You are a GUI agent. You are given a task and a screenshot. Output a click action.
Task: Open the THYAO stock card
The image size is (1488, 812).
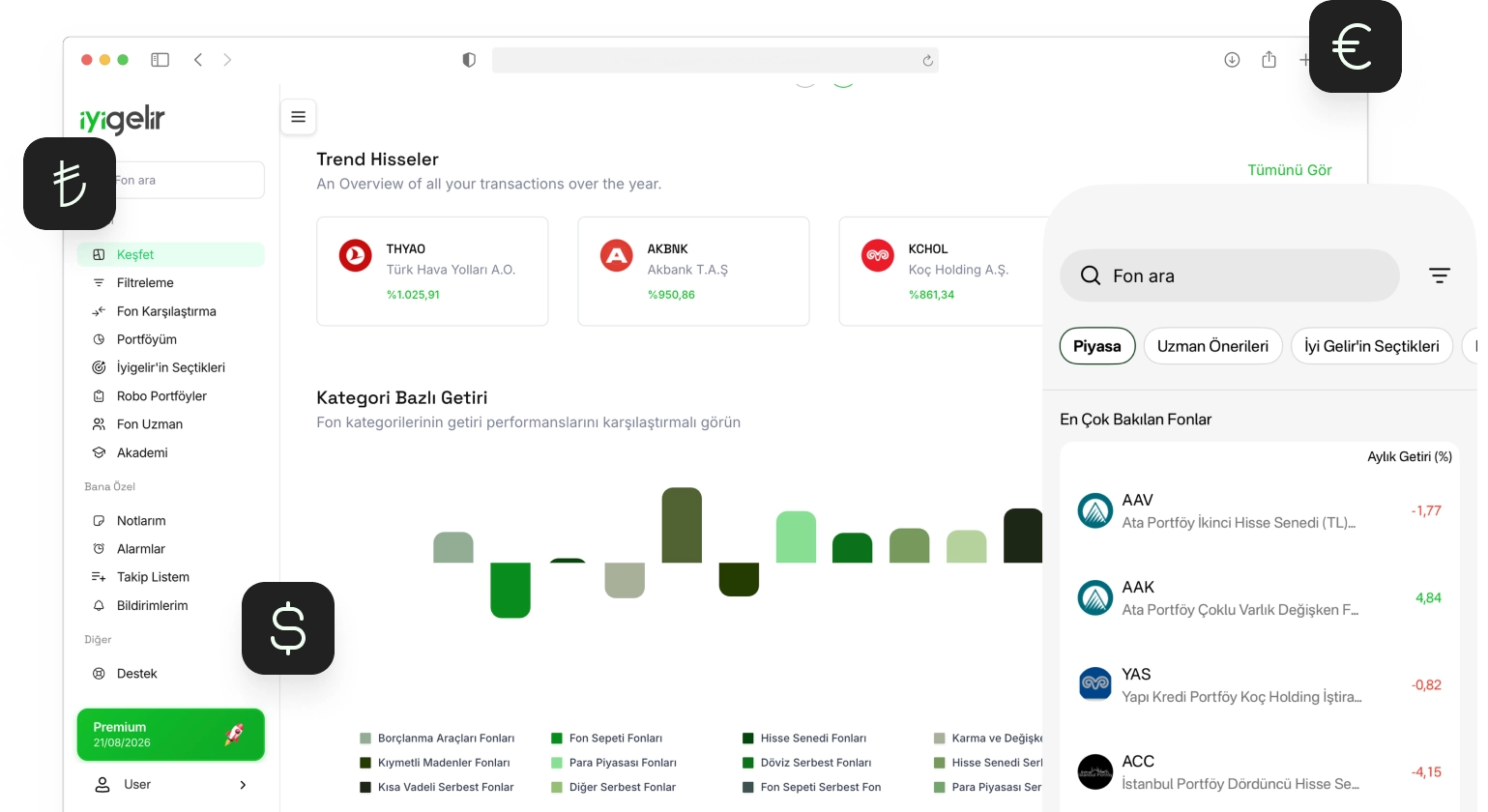[432, 272]
